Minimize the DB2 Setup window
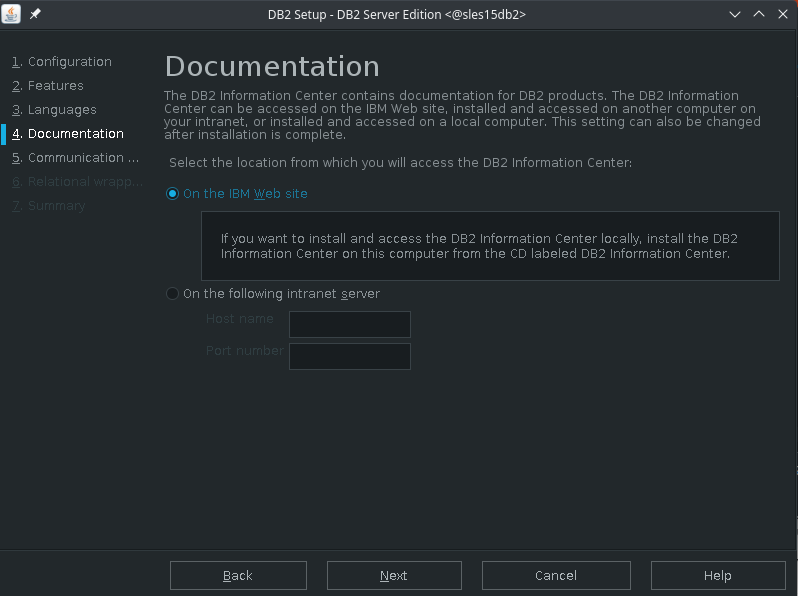 pos(734,14)
